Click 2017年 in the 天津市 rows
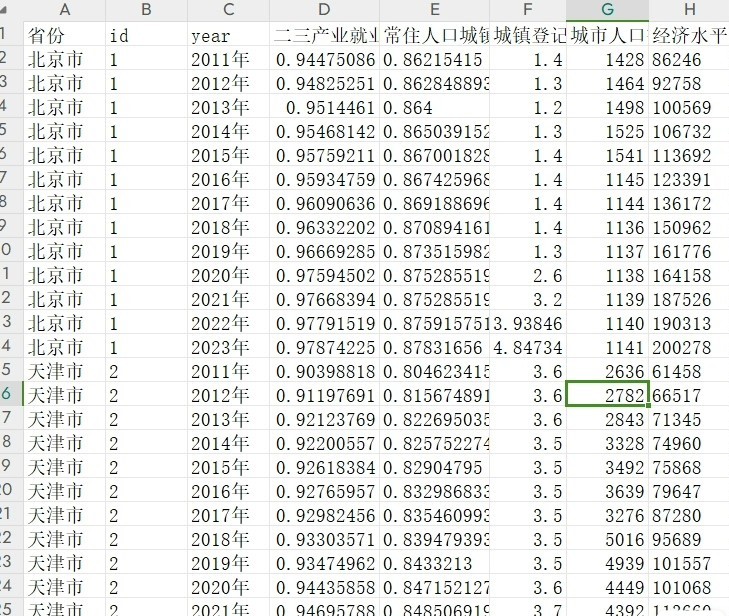 tap(228, 516)
